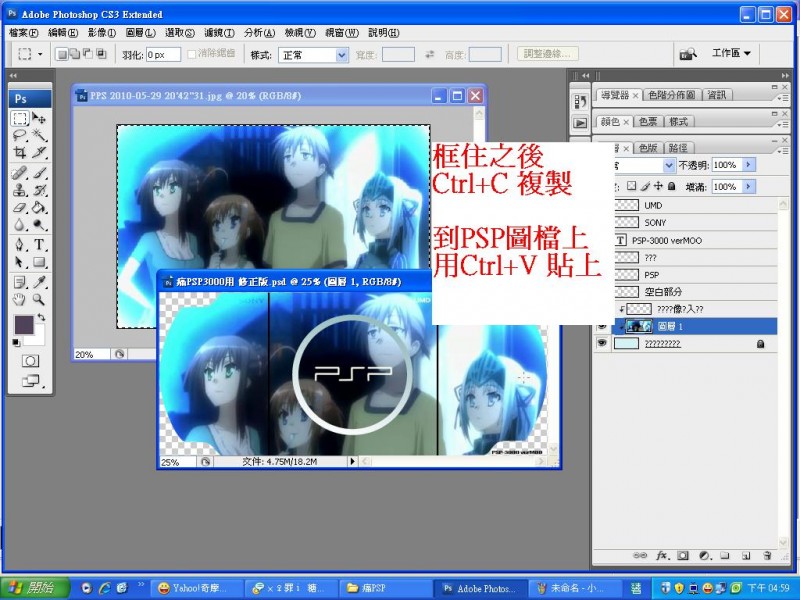Create a new layer
800x600 pixels.
(x=746, y=556)
